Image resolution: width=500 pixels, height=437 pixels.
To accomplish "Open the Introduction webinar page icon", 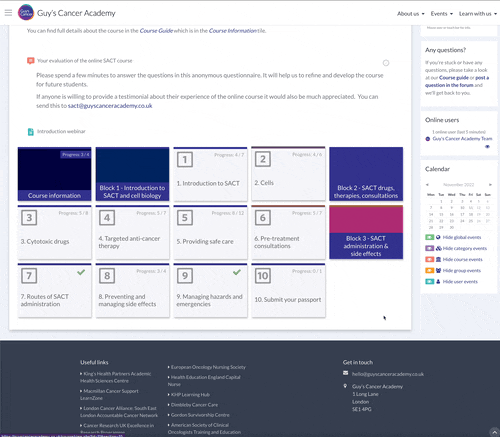I will pyautogui.click(x=31, y=132).
